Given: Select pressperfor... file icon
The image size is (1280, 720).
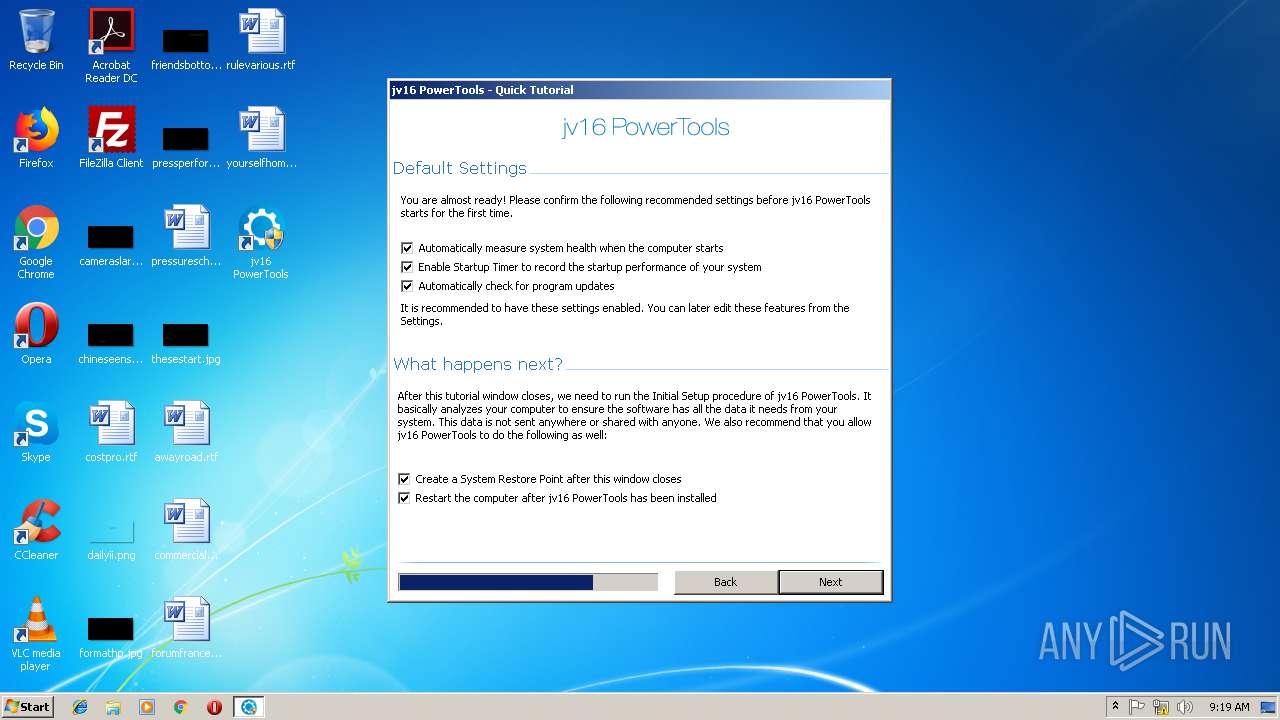Looking at the screenshot, I should click(186, 144).
